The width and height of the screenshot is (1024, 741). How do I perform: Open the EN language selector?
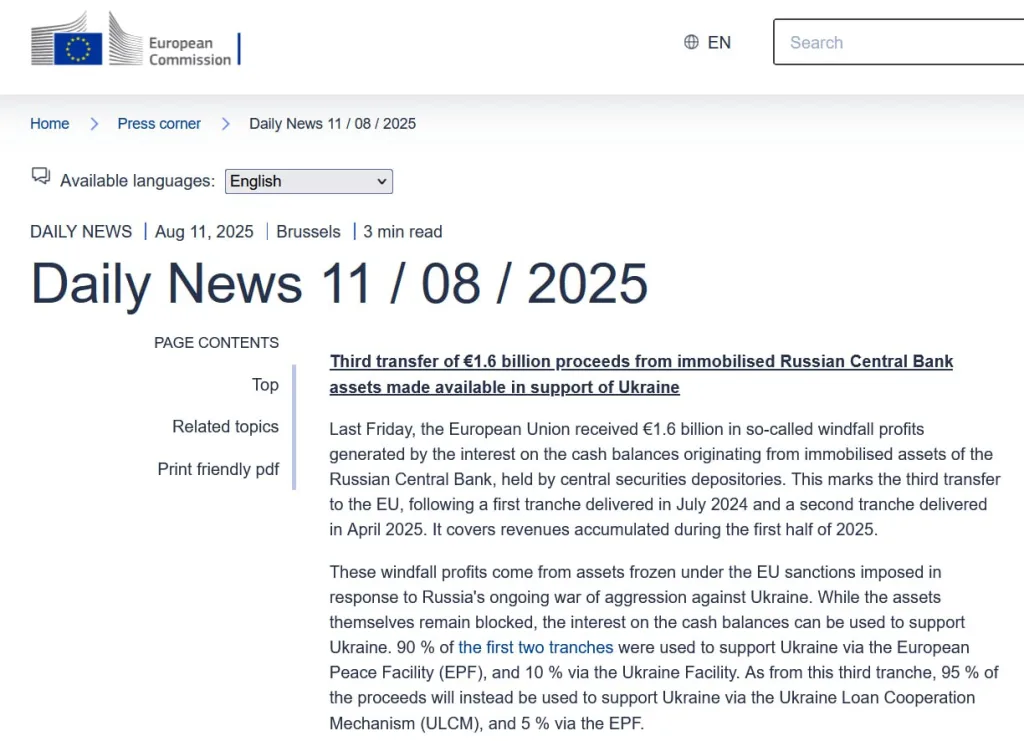718,42
